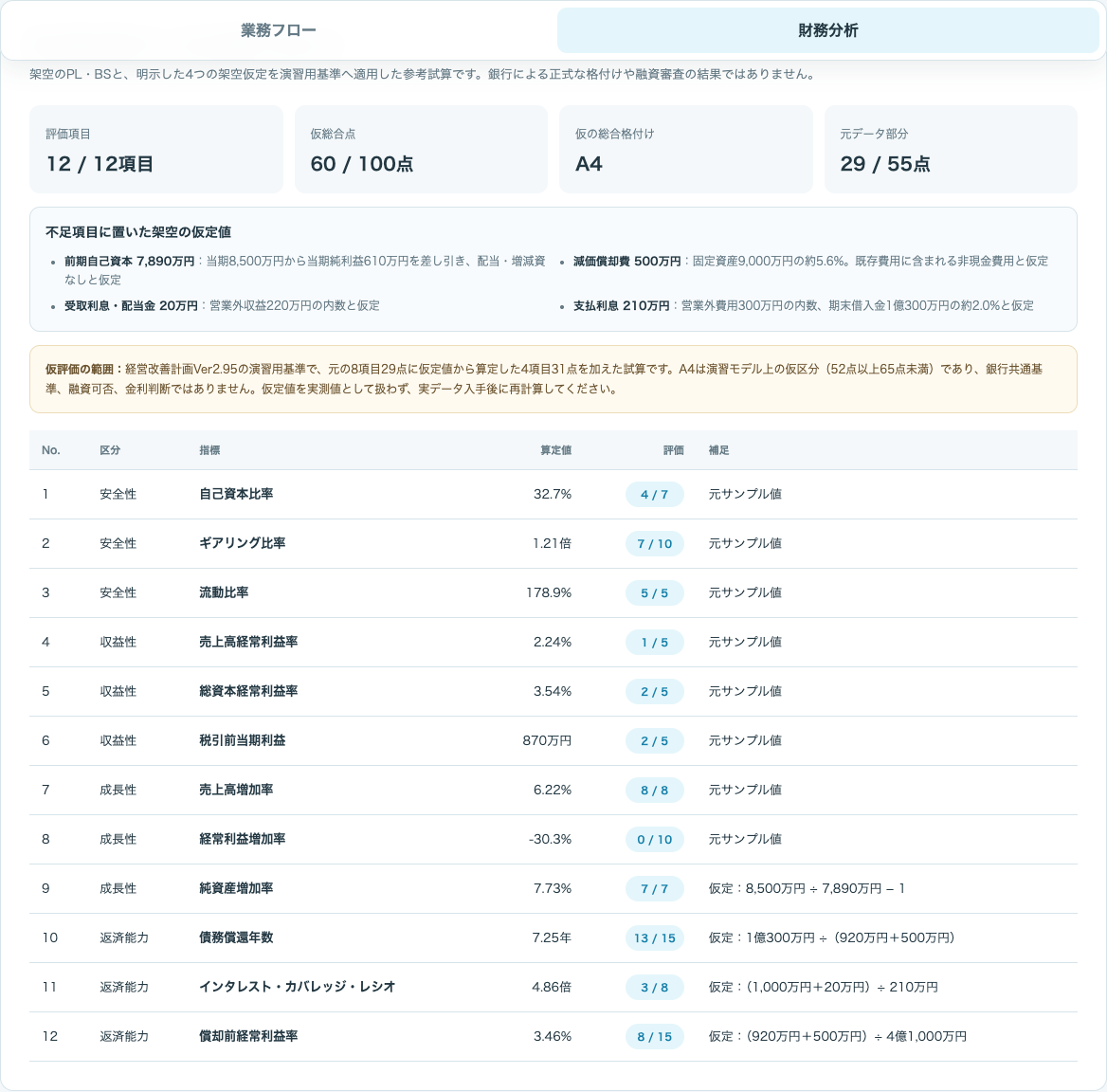
Task: Click the 区分 column header
Action: [110, 450]
